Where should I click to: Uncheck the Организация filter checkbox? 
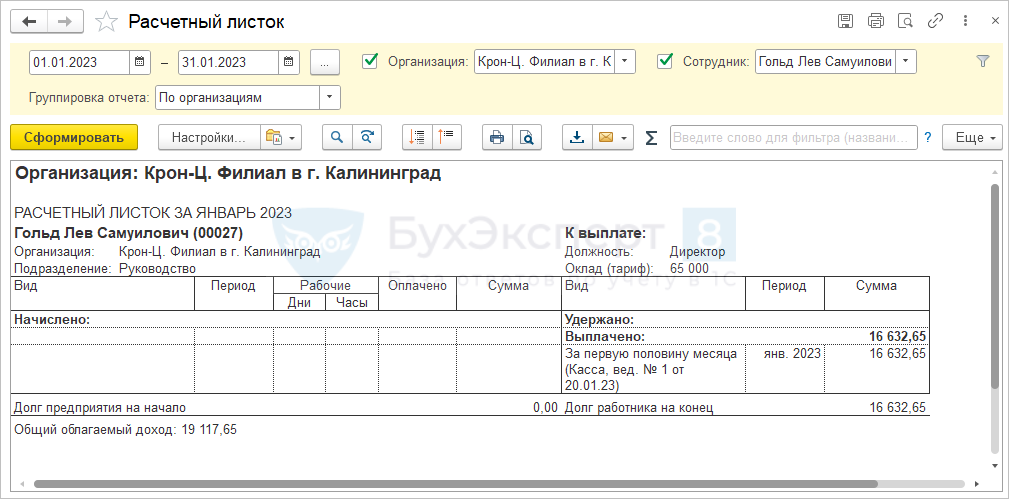click(x=370, y=62)
